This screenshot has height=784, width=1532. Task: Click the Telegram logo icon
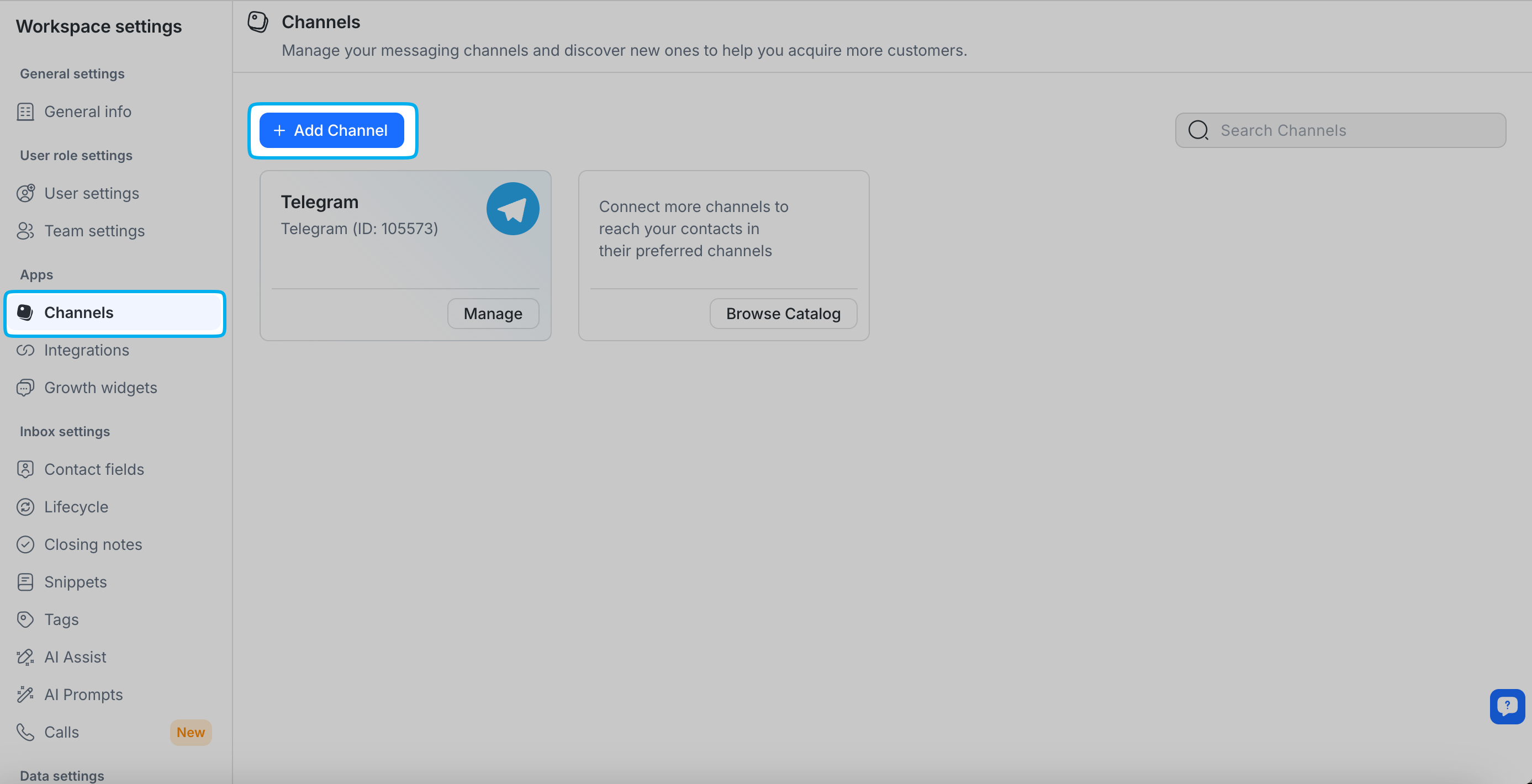point(512,209)
